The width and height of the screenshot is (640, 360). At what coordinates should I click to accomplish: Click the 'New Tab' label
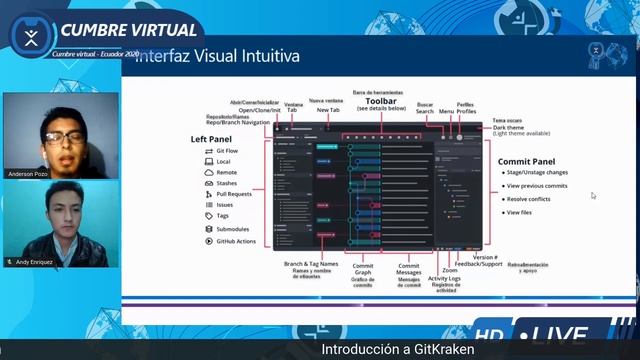tap(328, 110)
